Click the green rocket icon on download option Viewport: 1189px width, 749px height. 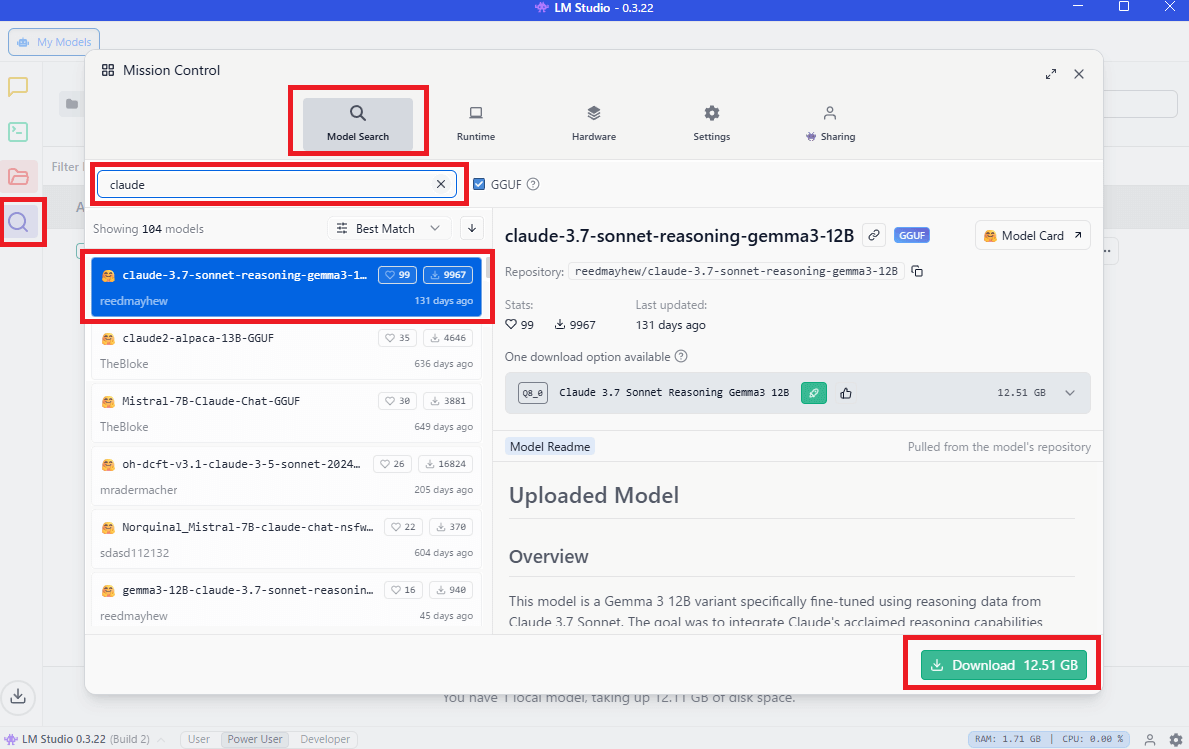814,393
